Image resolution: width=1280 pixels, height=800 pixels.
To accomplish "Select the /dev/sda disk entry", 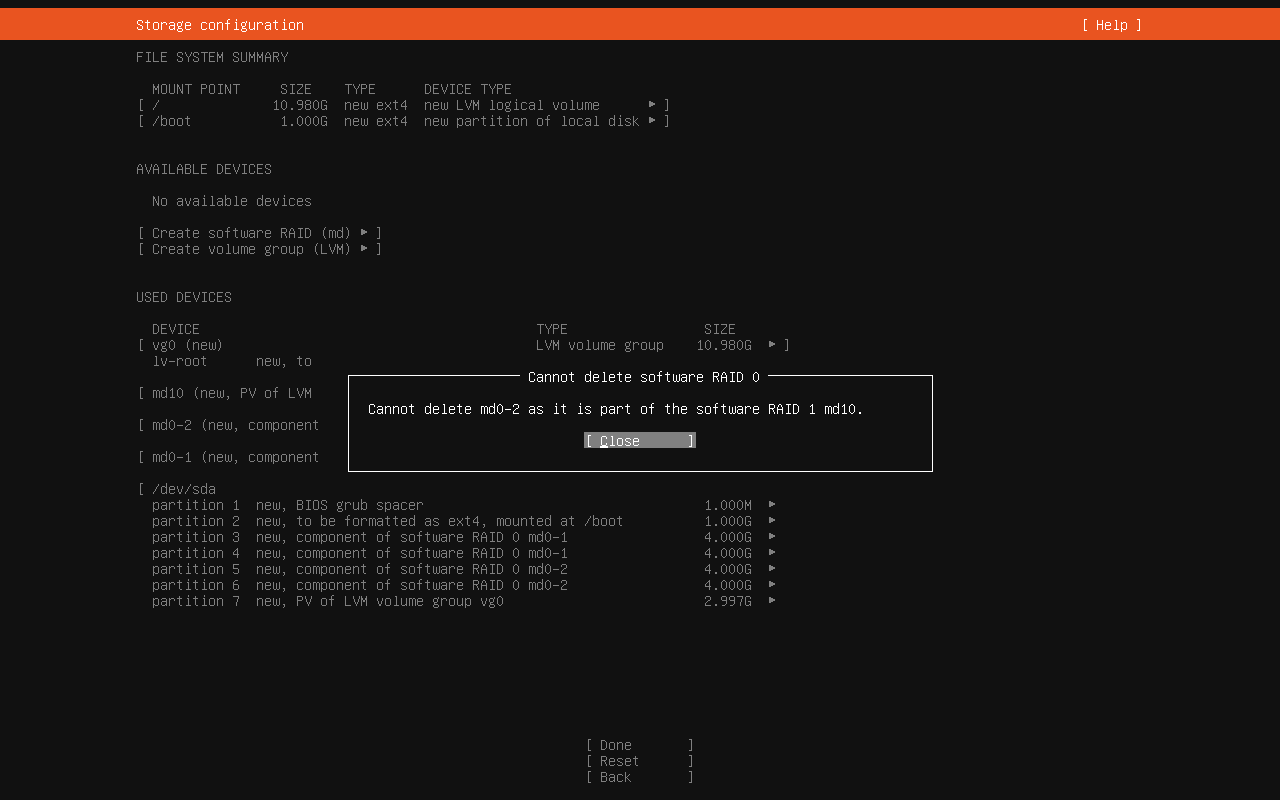I will pos(183,489).
